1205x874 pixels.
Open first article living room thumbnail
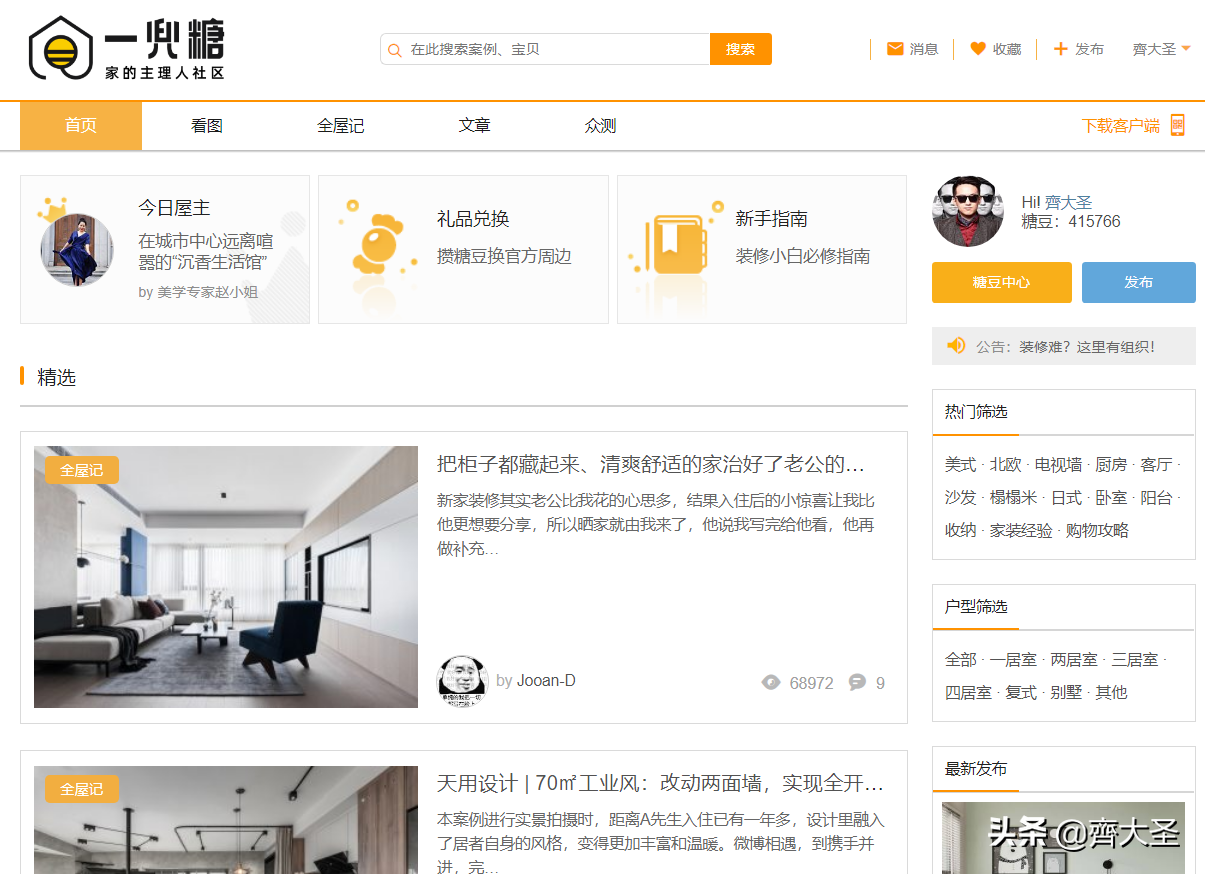point(226,577)
